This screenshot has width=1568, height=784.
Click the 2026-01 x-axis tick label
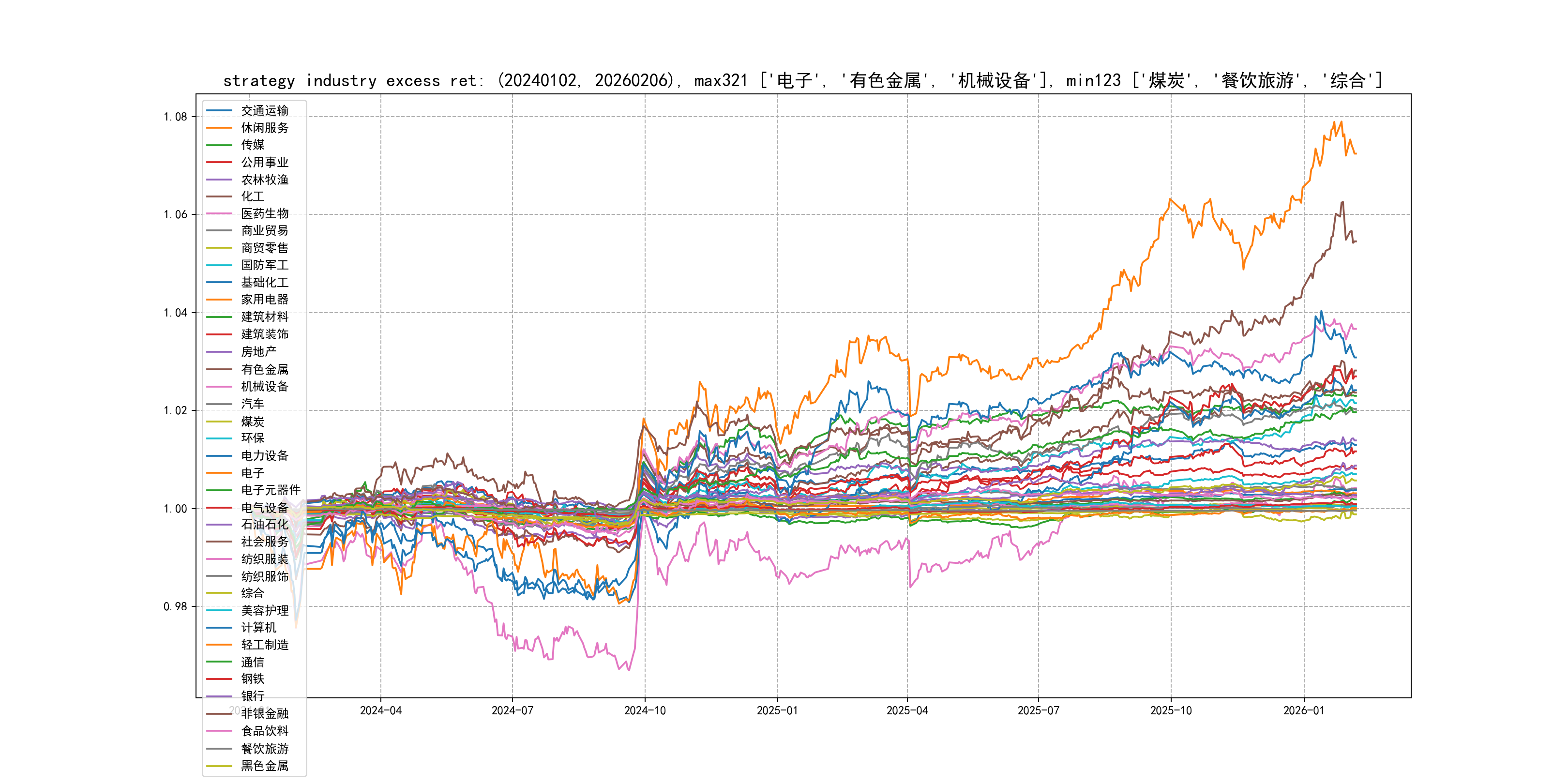tap(1303, 710)
